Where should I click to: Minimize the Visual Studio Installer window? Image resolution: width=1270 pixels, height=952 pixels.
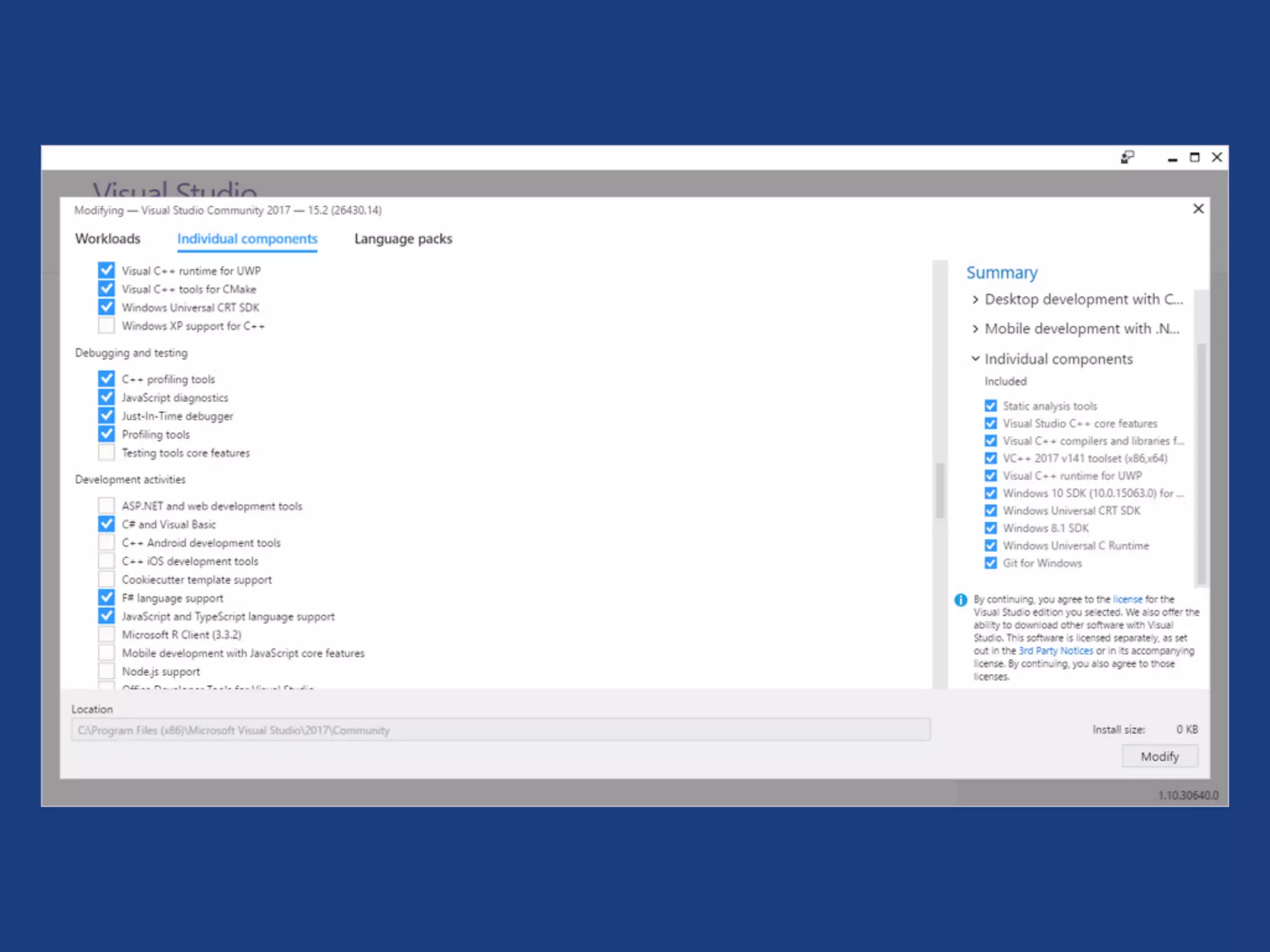(1172, 158)
